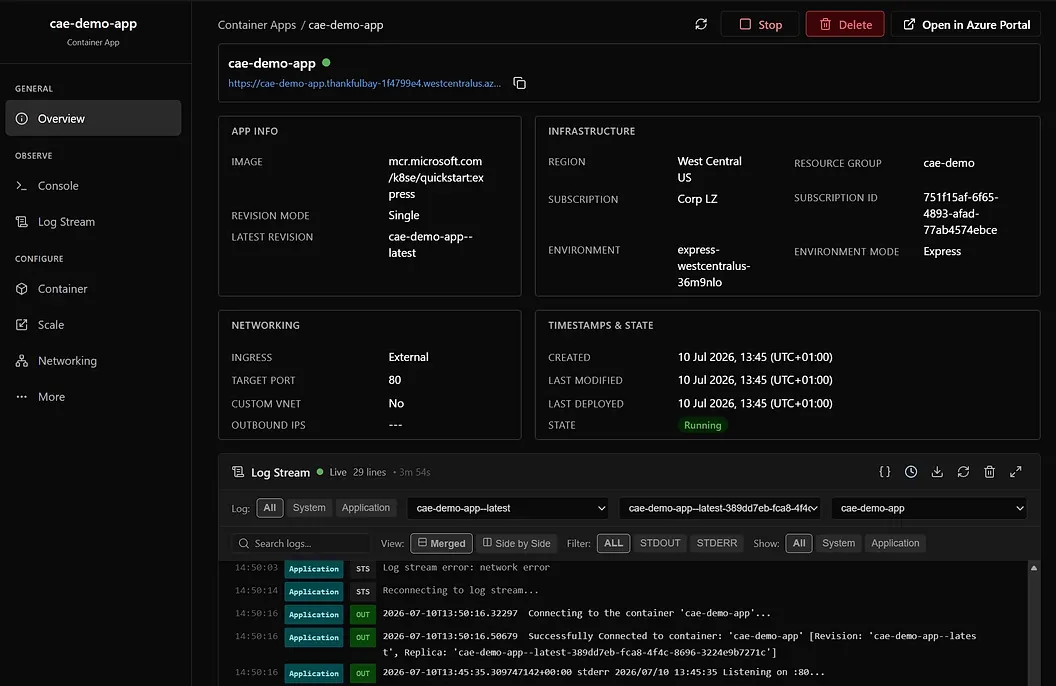Image resolution: width=1056 pixels, height=686 pixels.
Task: Click the 'Log stream error: network error' line
Action: coord(466,568)
